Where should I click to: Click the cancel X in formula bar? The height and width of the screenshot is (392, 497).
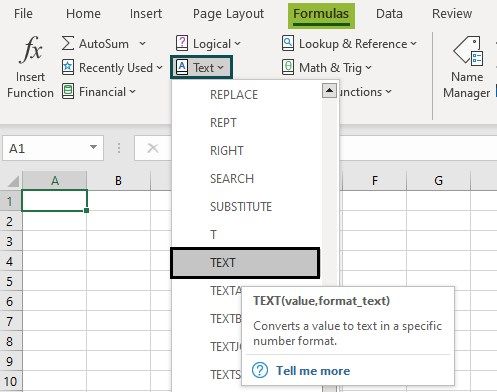[153, 148]
